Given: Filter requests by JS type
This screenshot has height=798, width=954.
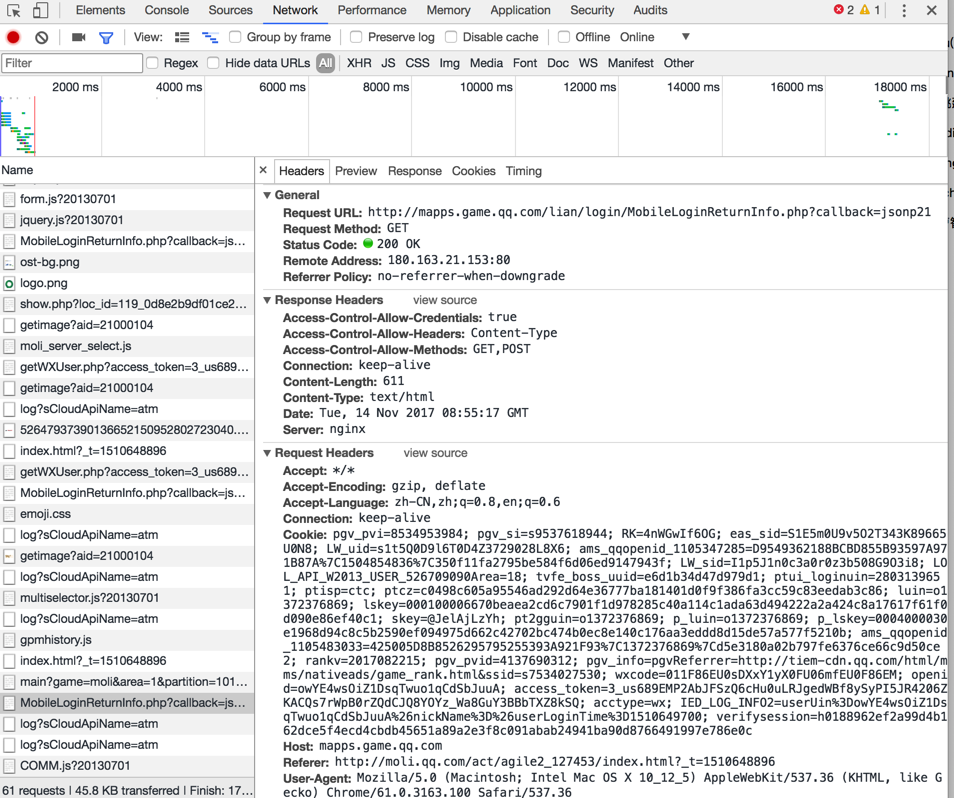Looking at the screenshot, I should (x=388, y=63).
